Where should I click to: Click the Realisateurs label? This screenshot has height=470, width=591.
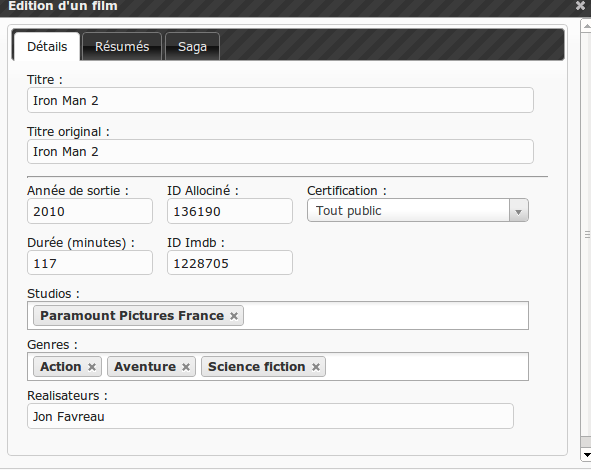click(x=67, y=396)
